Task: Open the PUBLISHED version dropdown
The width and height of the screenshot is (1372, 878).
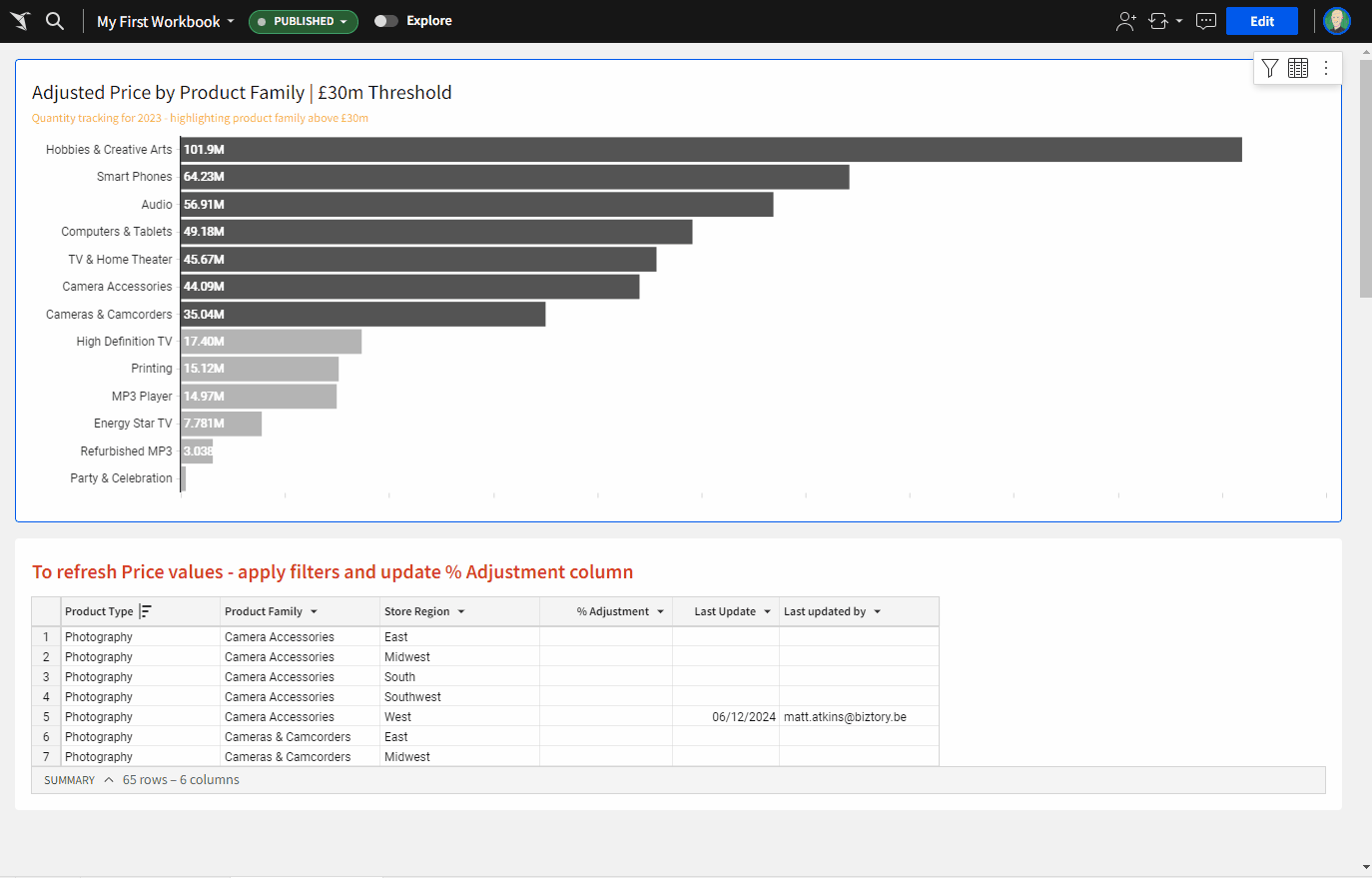Action: pos(304,21)
